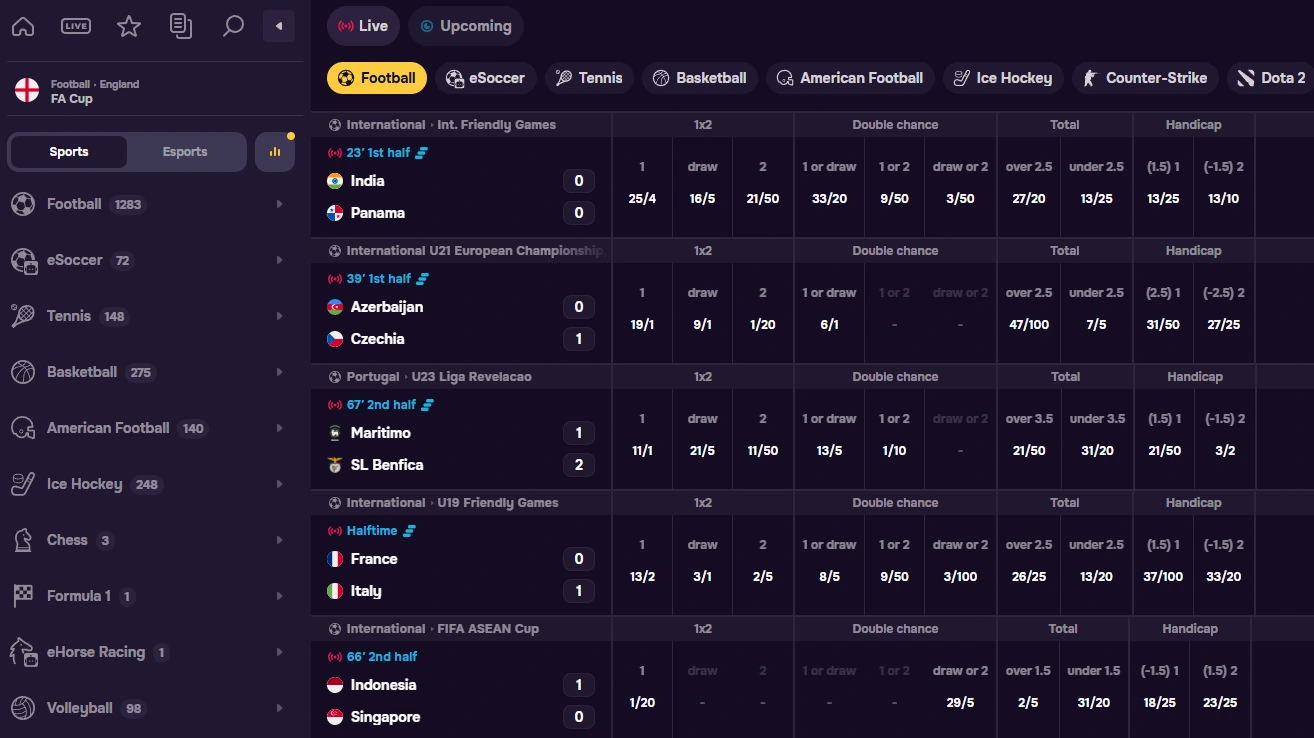Viewport: 1314px width, 738px height.
Task: Click the Basketball icon in sidebar
Action: point(23,372)
